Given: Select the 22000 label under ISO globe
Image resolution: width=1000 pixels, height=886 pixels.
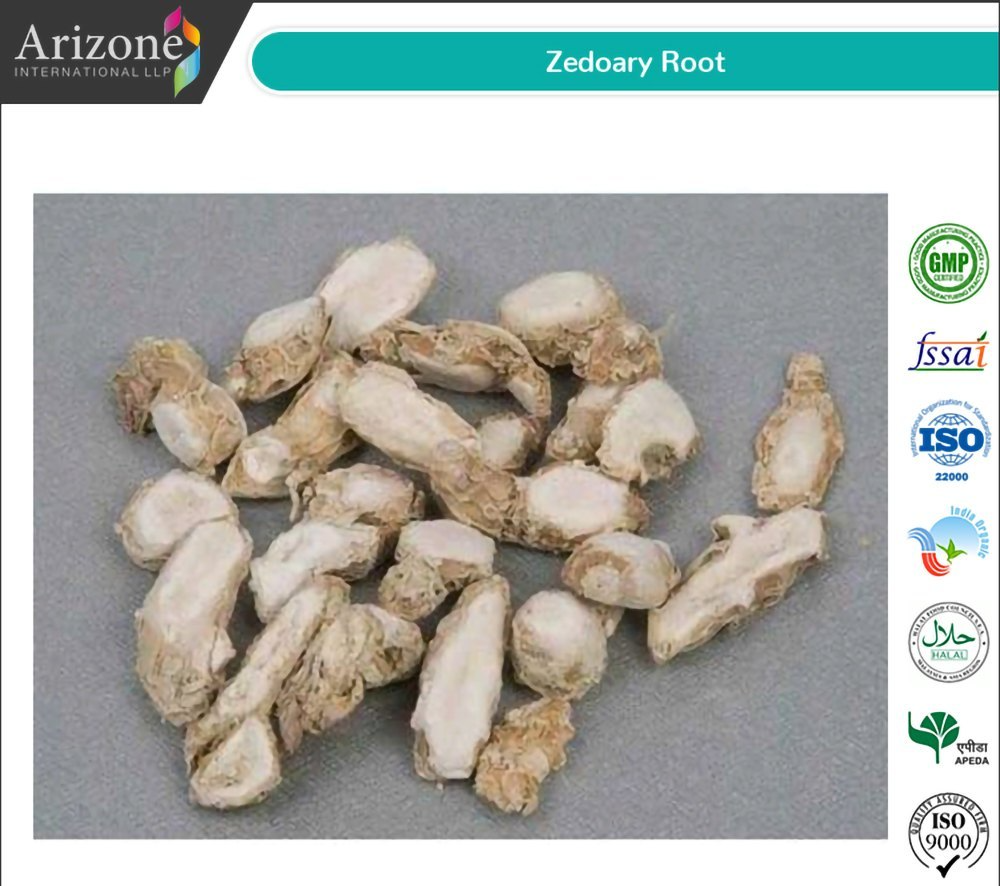Looking at the screenshot, I should [x=952, y=476].
